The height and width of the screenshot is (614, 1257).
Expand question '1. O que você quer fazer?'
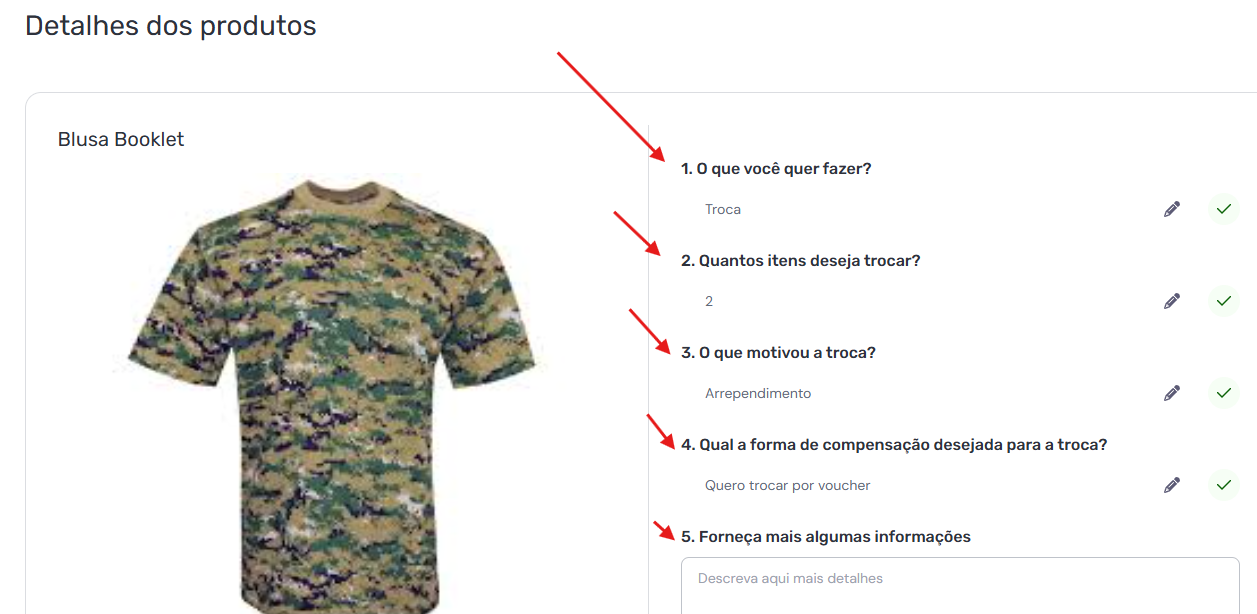click(776, 169)
